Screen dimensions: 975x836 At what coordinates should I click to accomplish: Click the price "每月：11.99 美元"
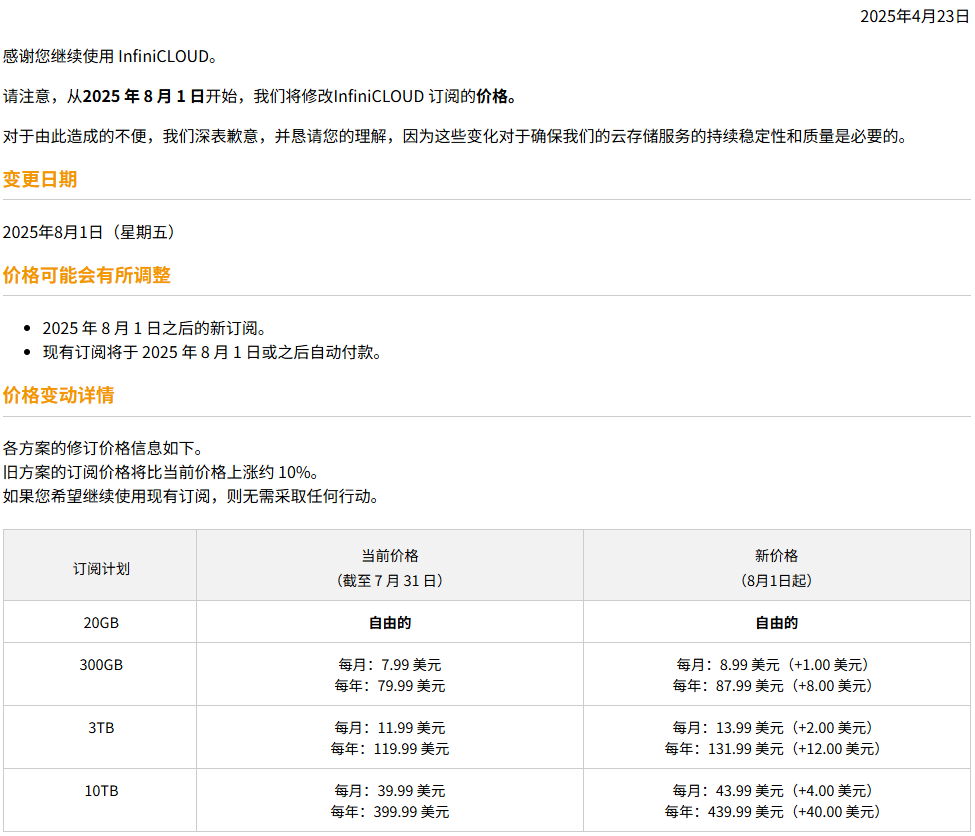coord(390,728)
